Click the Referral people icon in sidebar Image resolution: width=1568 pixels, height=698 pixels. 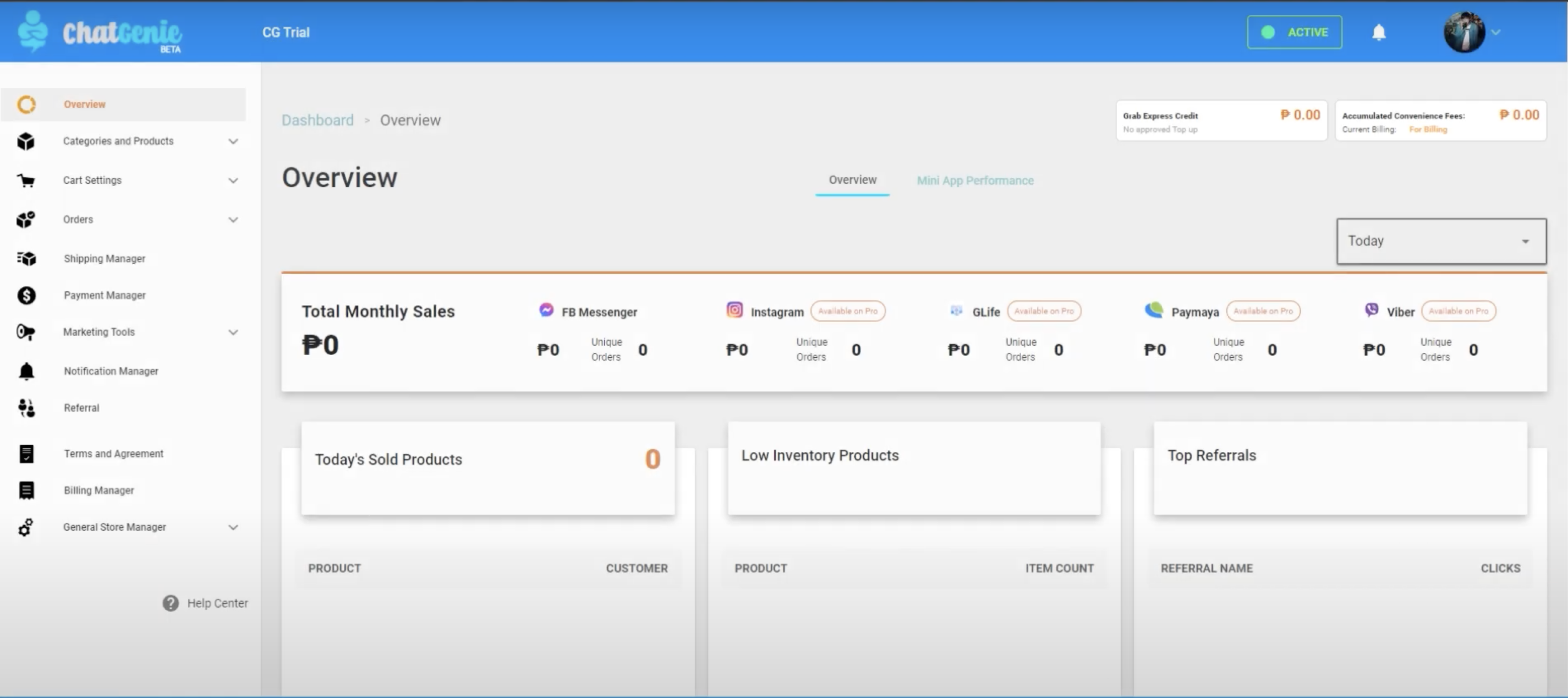[26, 408]
